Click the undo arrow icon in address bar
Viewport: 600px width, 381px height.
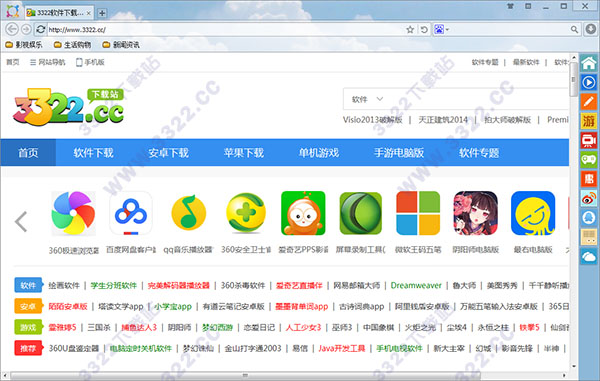tap(424, 29)
